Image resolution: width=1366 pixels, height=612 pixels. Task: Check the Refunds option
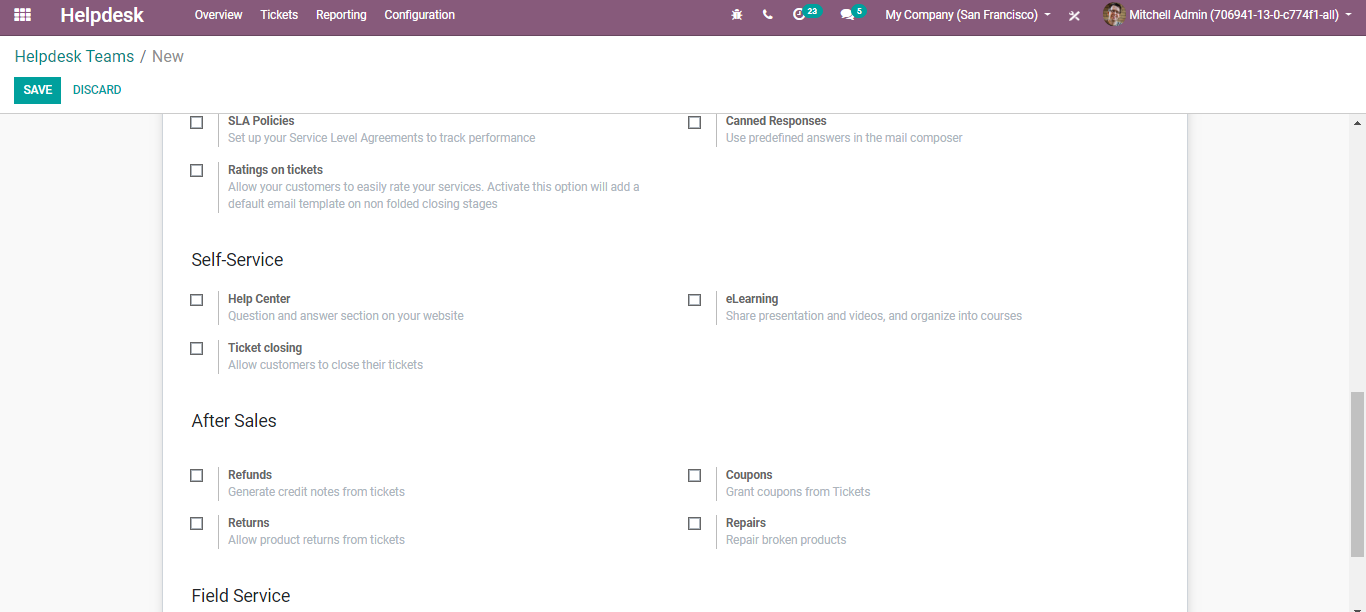tap(197, 476)
